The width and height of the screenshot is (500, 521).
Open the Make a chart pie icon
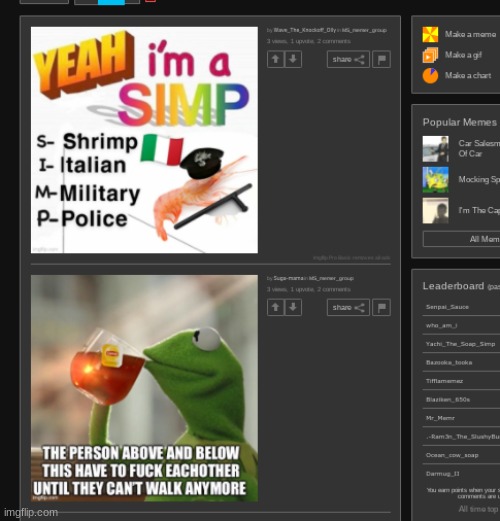[430, 76]
